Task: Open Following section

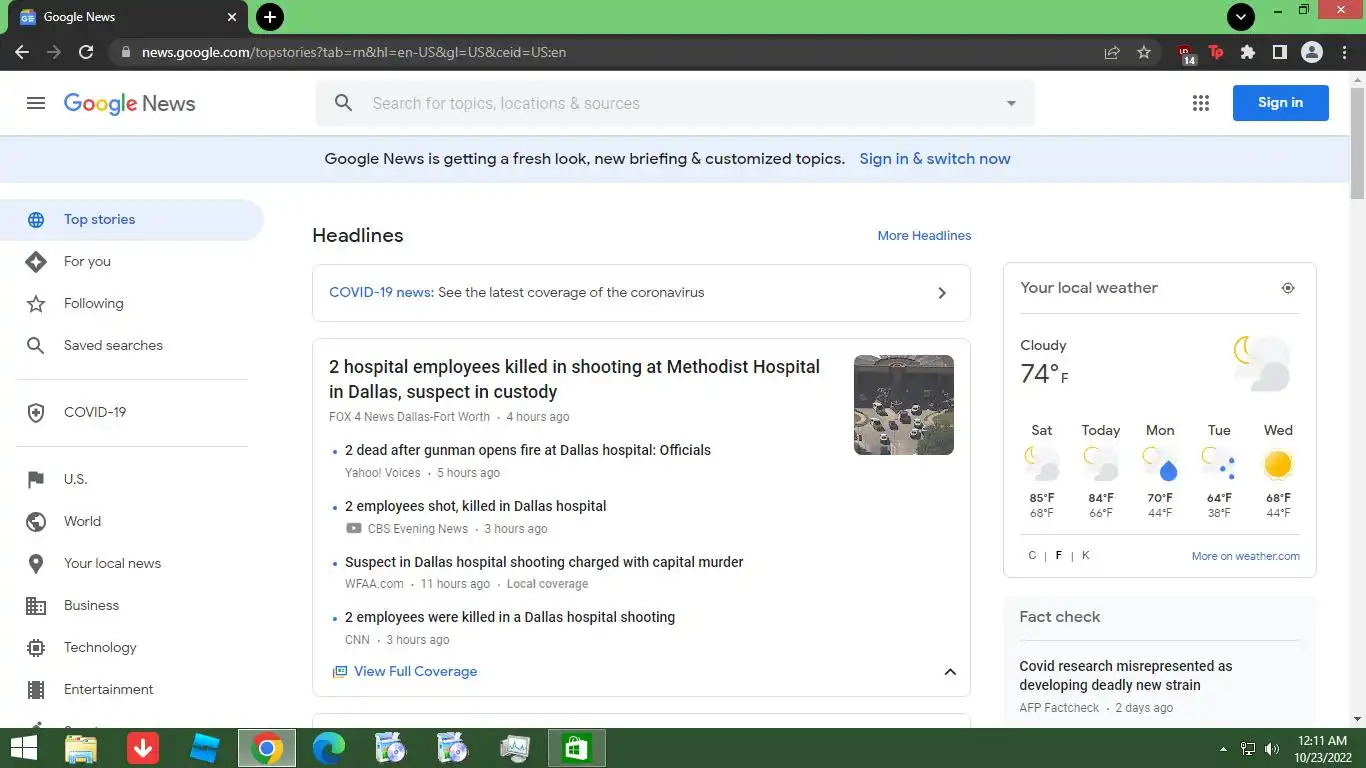Action: [x=132, y=304]
